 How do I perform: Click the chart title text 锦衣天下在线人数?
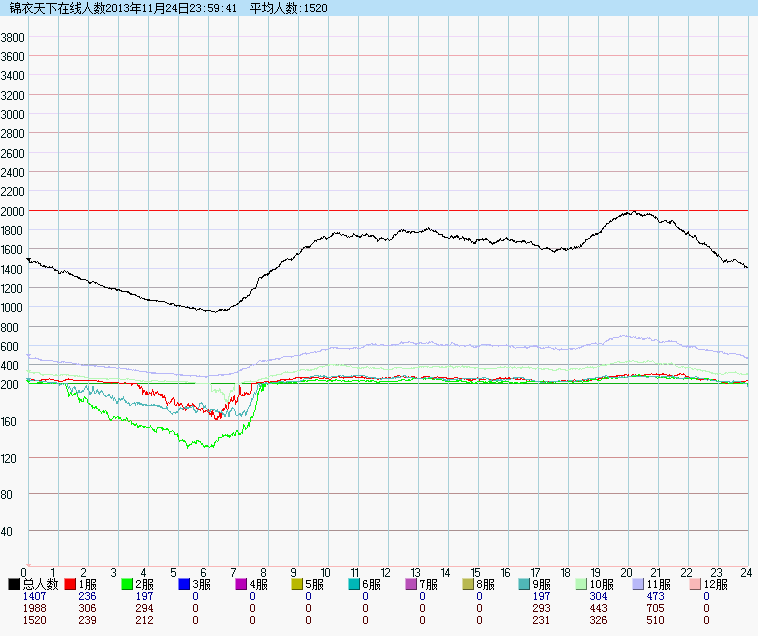pyautogui.click(x=56, y=8)
